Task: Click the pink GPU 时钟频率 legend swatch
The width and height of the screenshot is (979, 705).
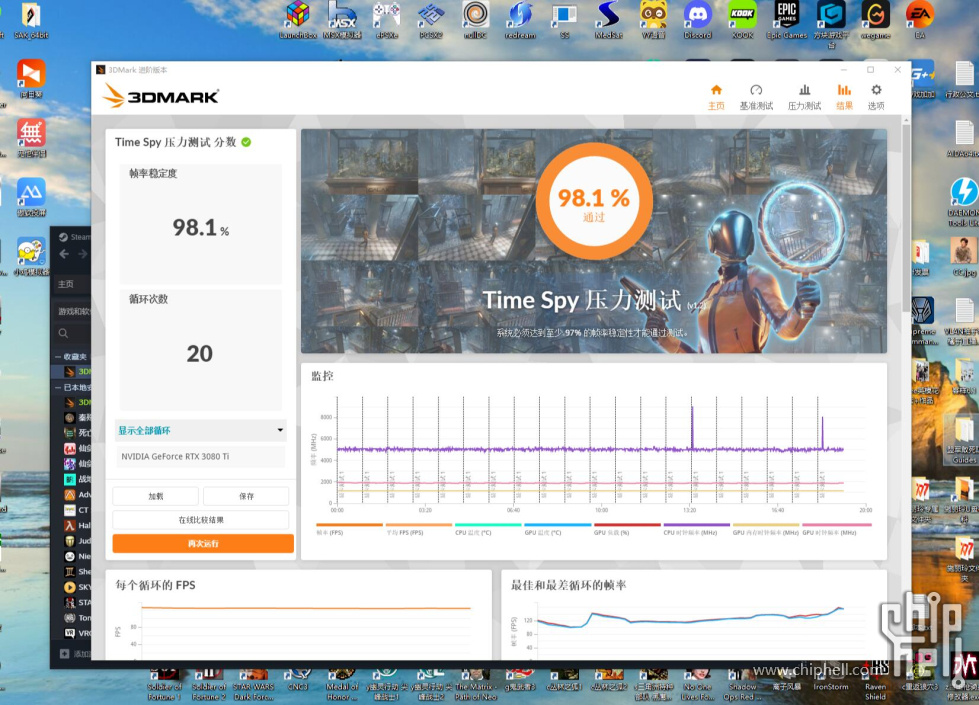Action: 837,525
